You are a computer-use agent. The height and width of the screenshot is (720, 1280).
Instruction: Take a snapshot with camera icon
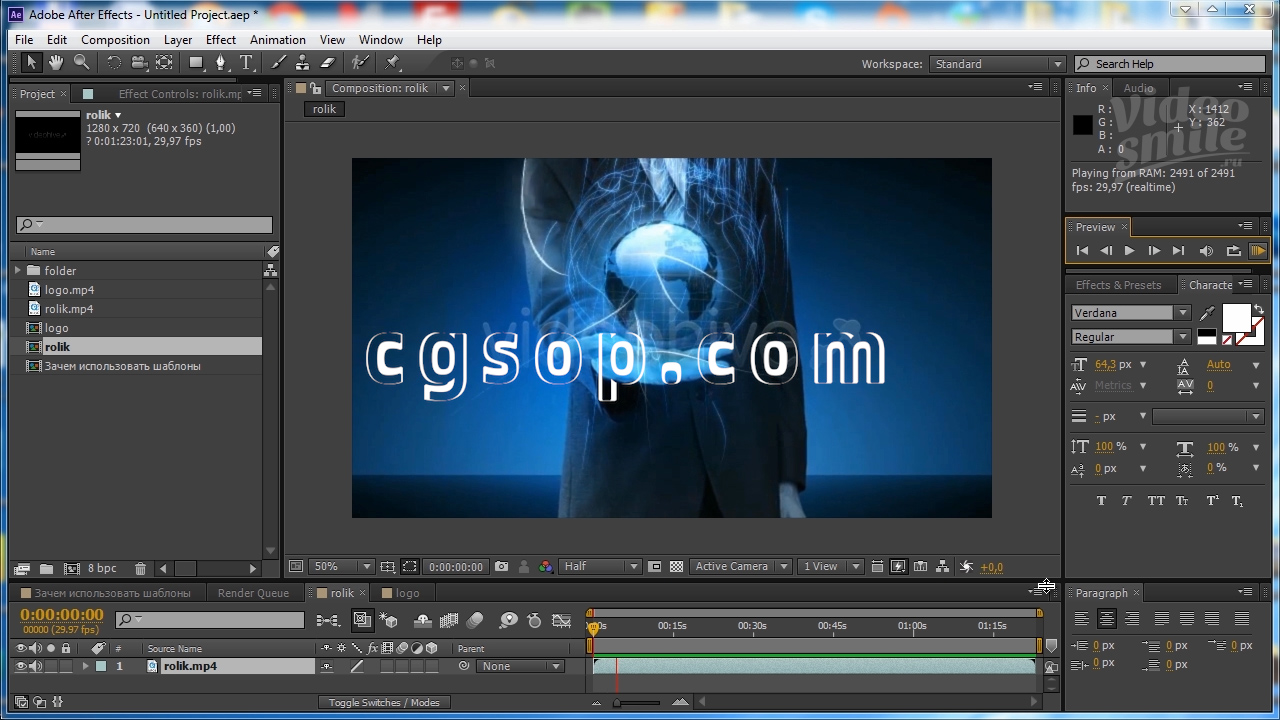[501, 567]
